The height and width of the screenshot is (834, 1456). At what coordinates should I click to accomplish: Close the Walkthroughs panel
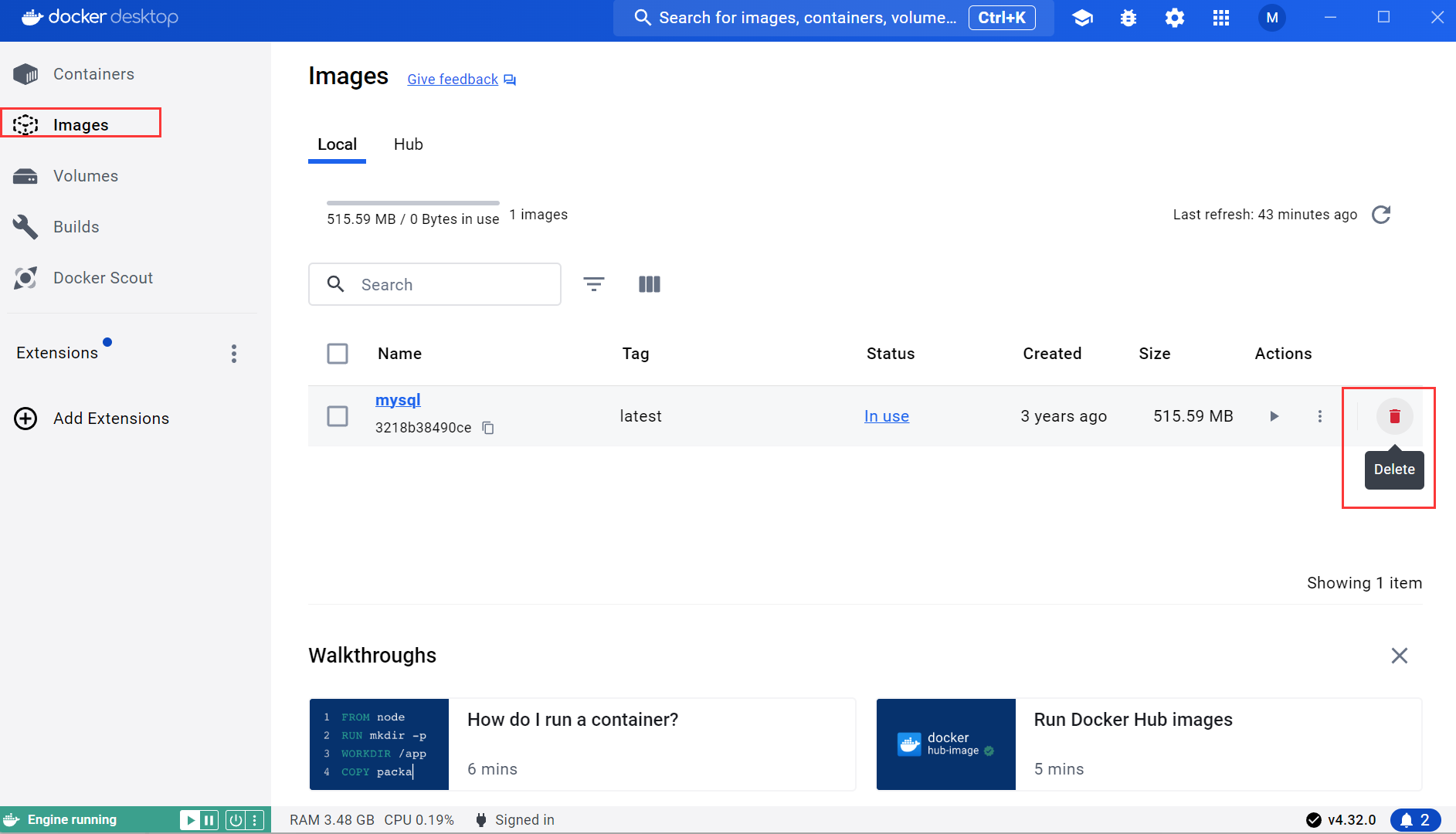click(x=1400, y=656)
